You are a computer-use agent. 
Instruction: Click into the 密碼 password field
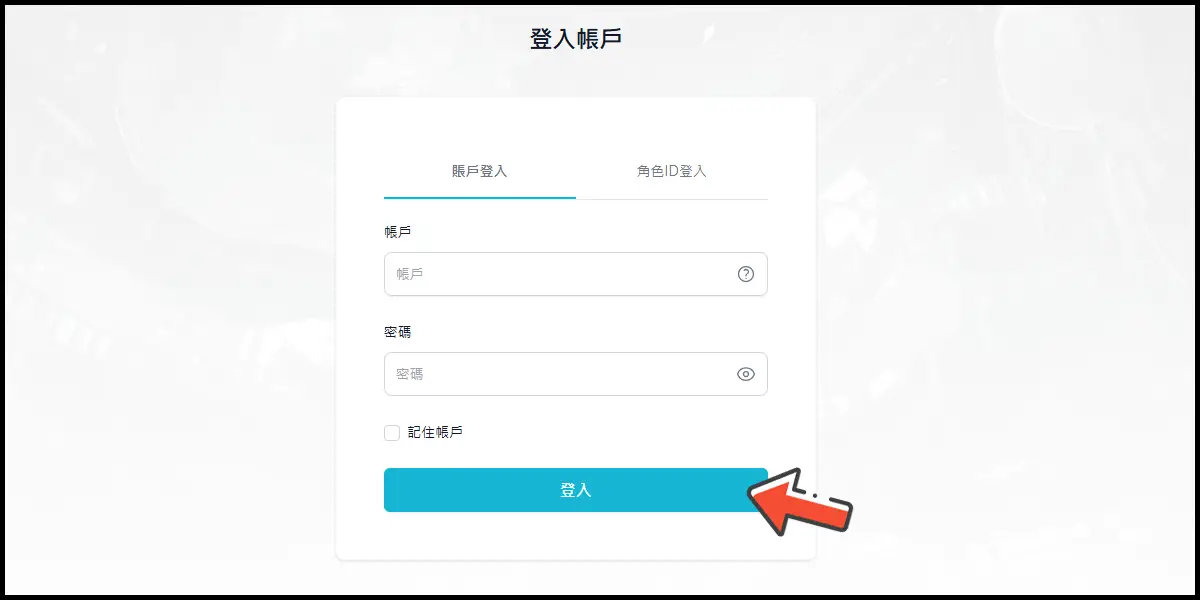[x=560, y=374]
